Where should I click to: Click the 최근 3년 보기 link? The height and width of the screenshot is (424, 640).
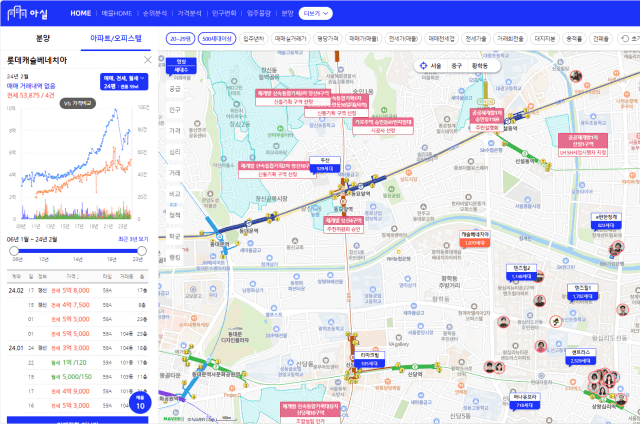[133, 239]
